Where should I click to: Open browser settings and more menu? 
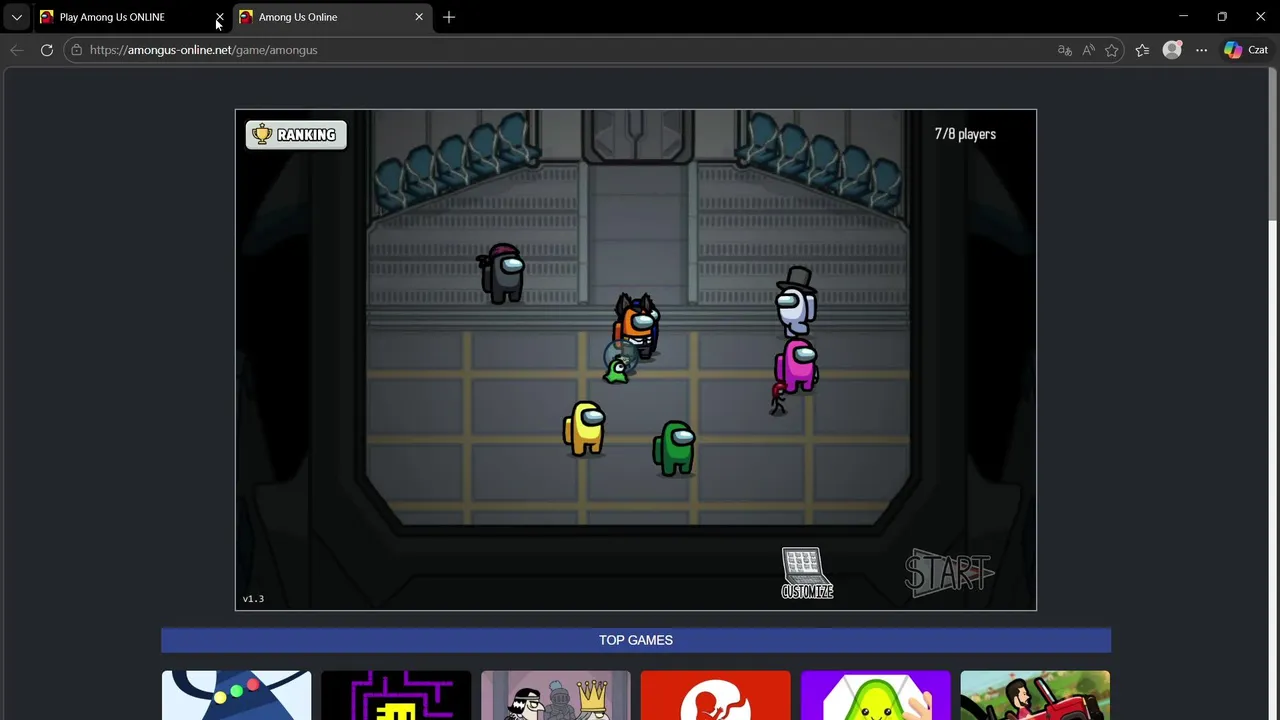(1201, 50)
